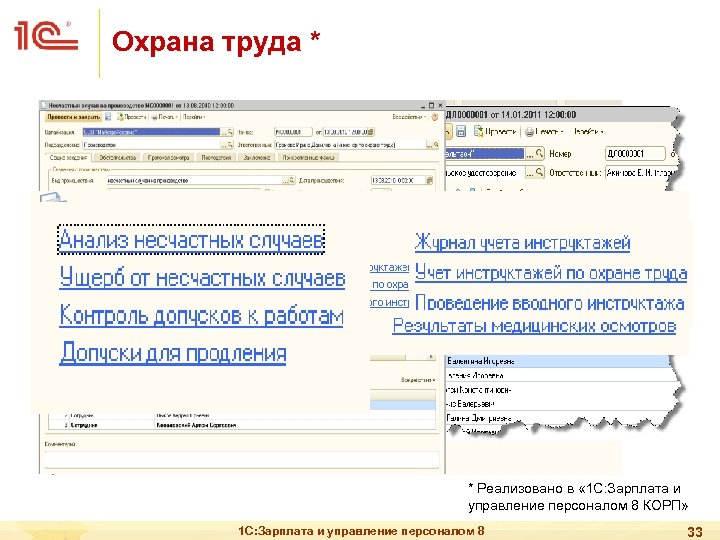This screenshot has height=540, width=720.
Task: Switch to the 'Протокол осмотра' tab
Action: tap(169, 158)
